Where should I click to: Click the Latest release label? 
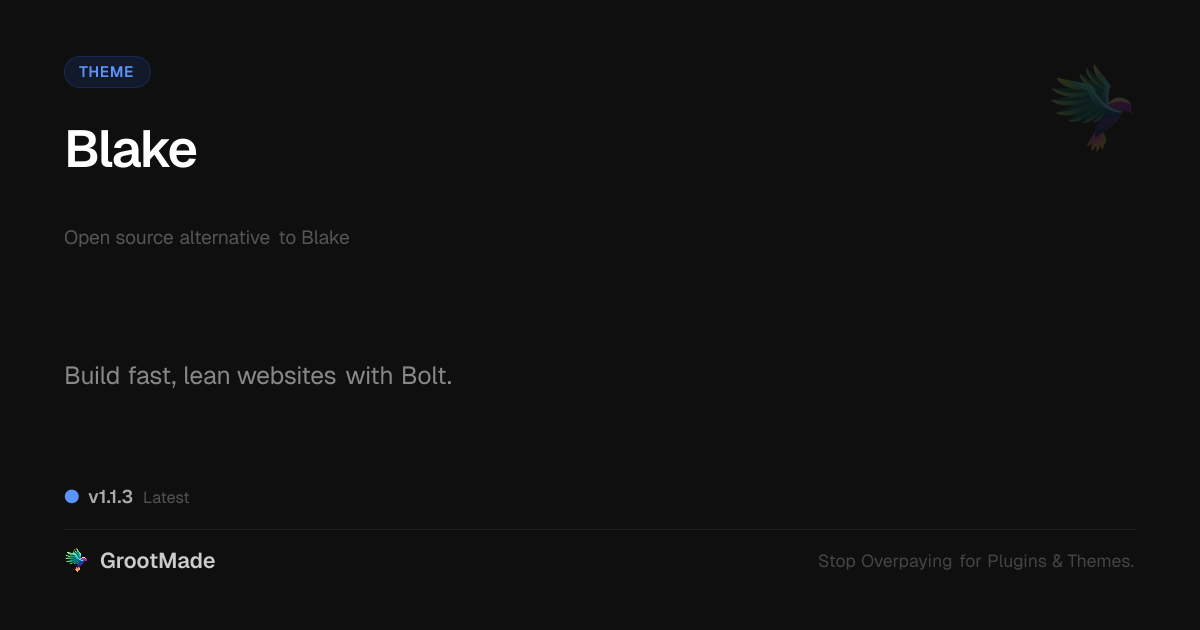pyautogui.click(x=166, y=498)
